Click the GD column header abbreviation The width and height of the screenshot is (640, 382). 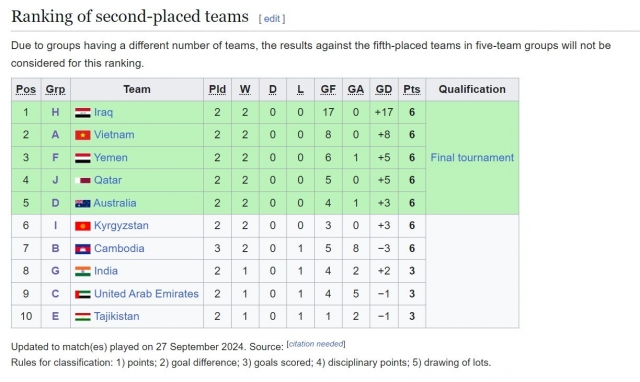pyautogui.click(x=384, y=89)
